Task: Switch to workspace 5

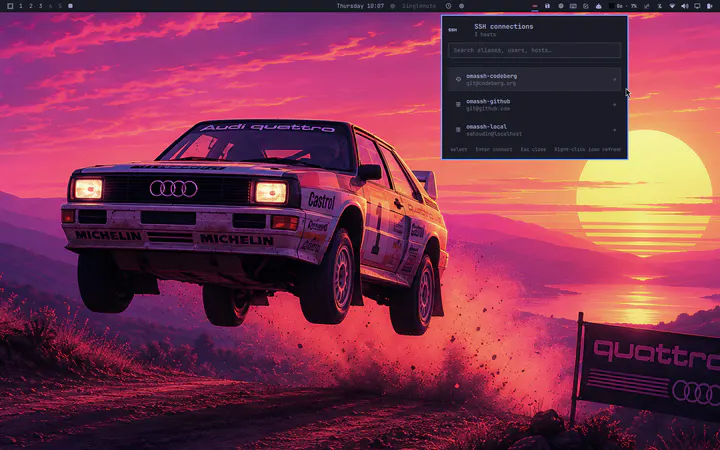Action: tap(60, 6)
